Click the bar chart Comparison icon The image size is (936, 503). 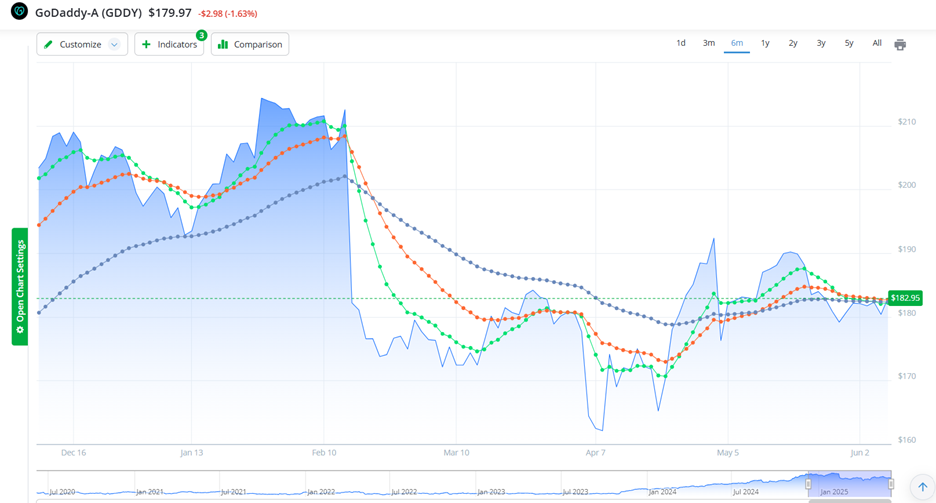tap(223, 44)
